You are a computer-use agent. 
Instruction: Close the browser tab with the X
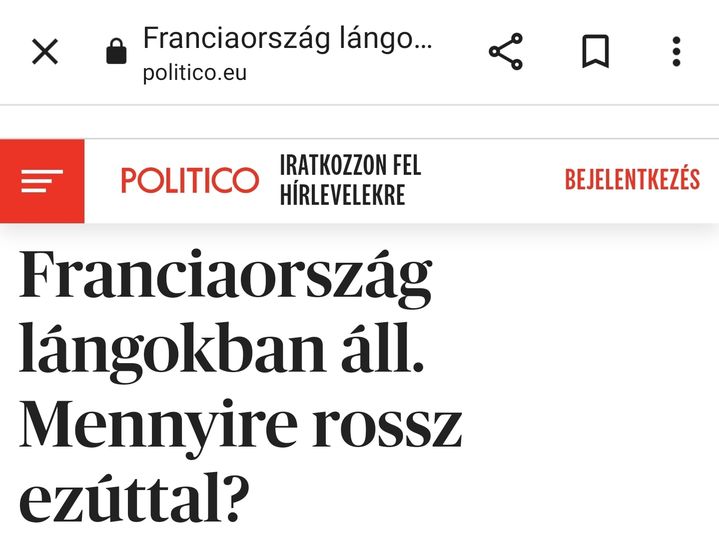45,52
